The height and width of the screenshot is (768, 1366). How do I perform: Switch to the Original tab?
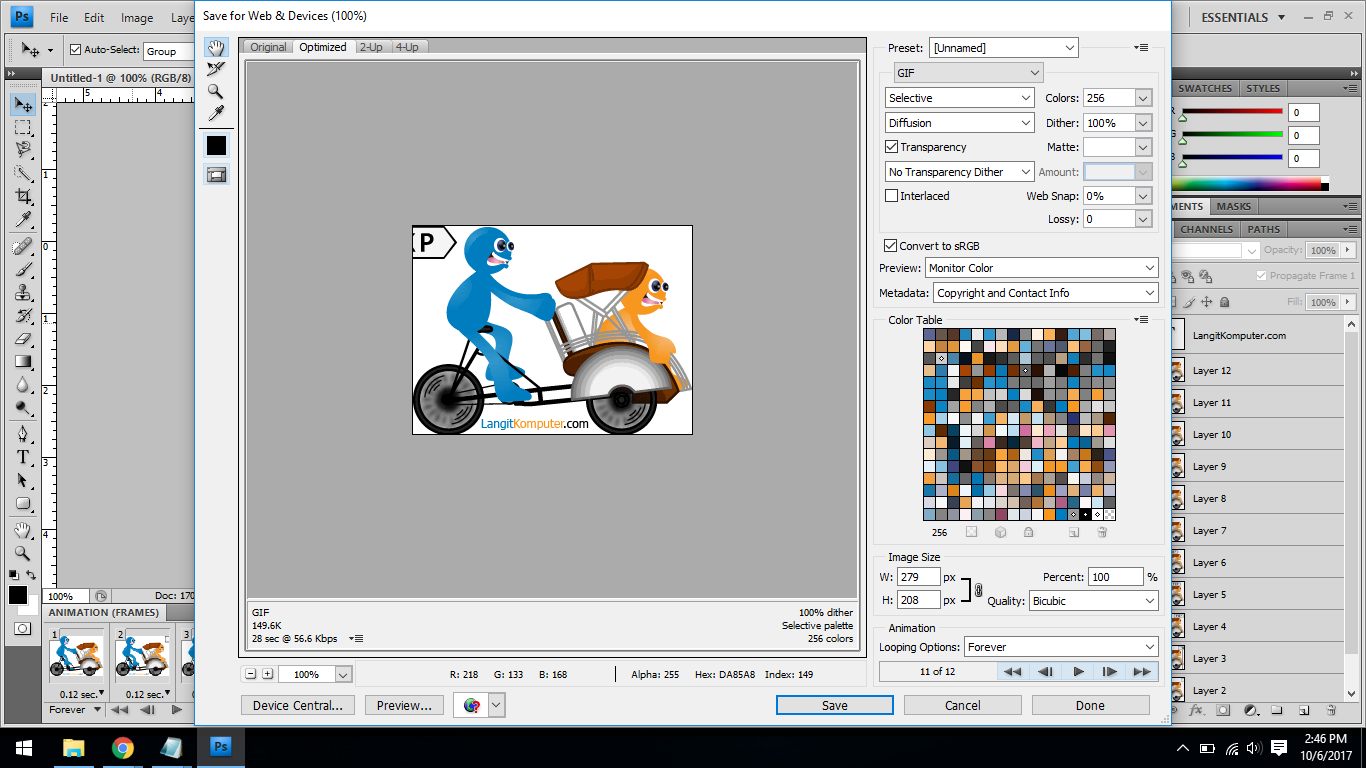coord(267,46)
